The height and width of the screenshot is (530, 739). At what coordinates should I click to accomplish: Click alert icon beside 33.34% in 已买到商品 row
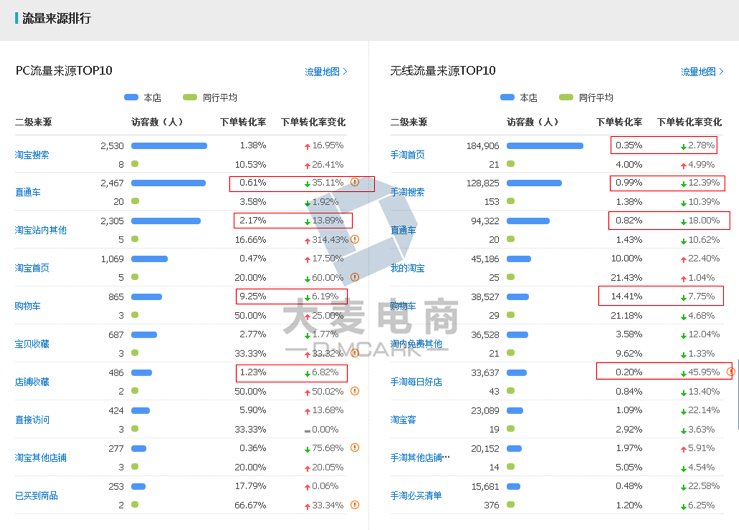(x=354, y=504)
